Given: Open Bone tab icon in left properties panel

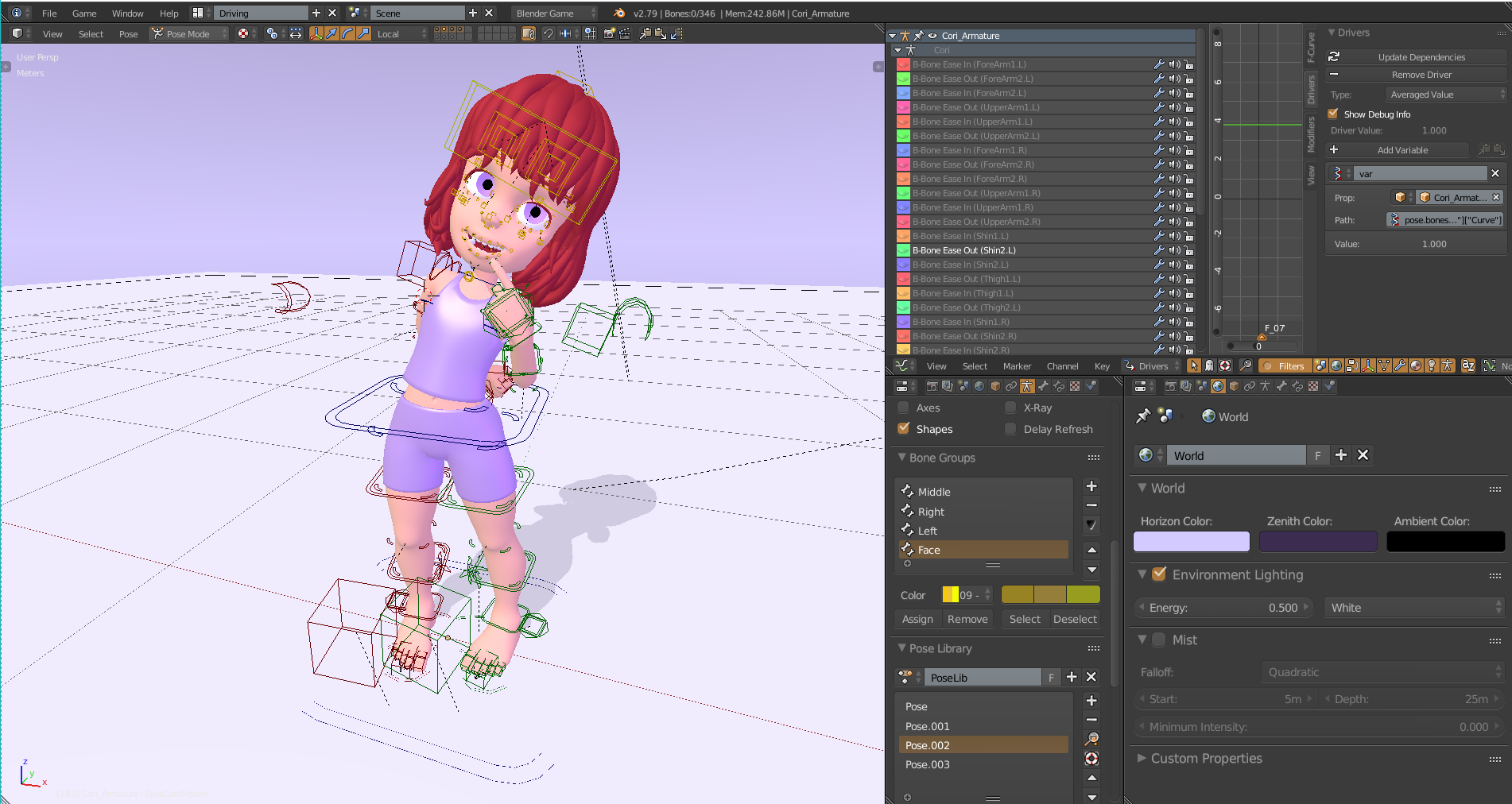Looking at the screenshot, I should coord(1043,386).
